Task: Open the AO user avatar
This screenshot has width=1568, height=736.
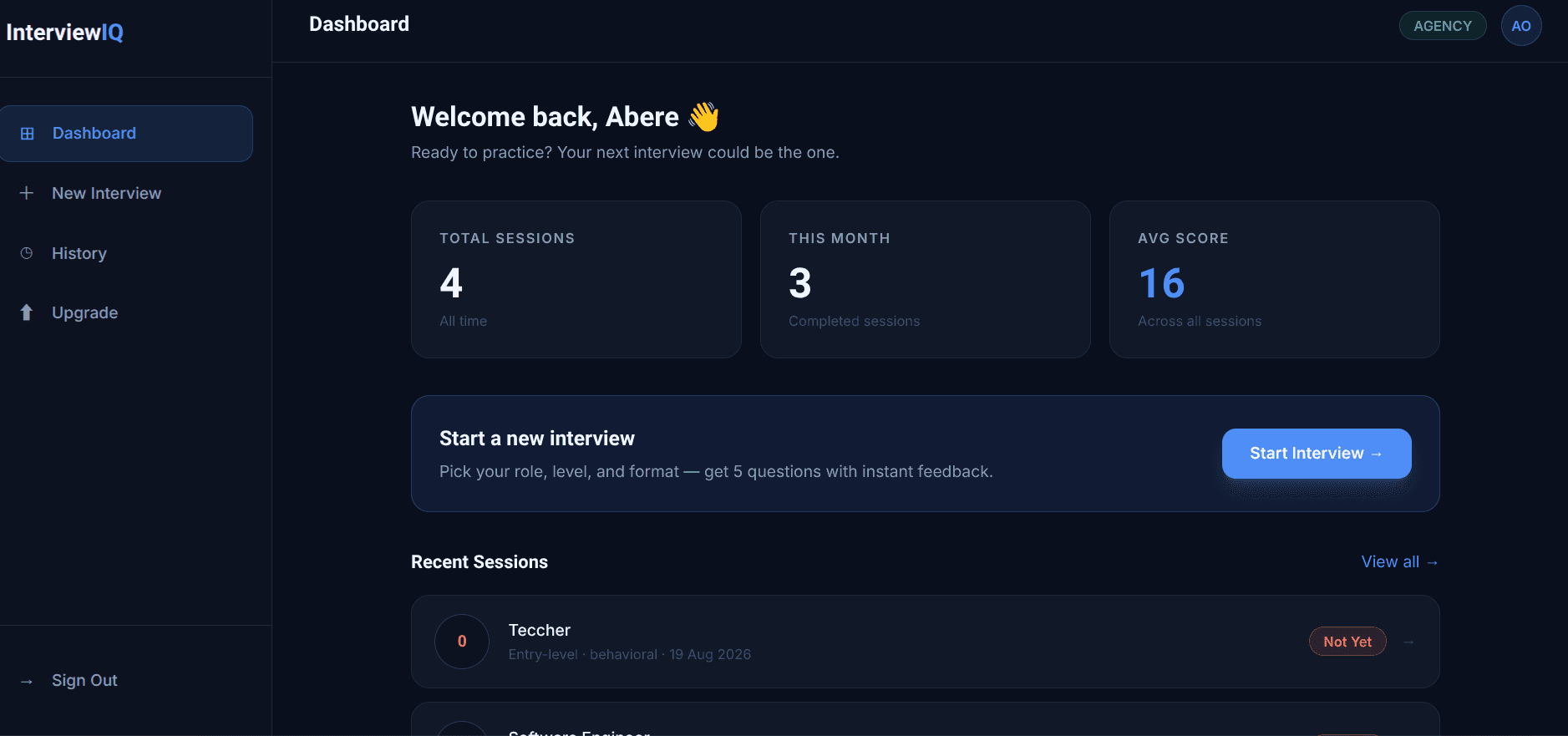Action: pyautogui.click(x=1521, y=26)
